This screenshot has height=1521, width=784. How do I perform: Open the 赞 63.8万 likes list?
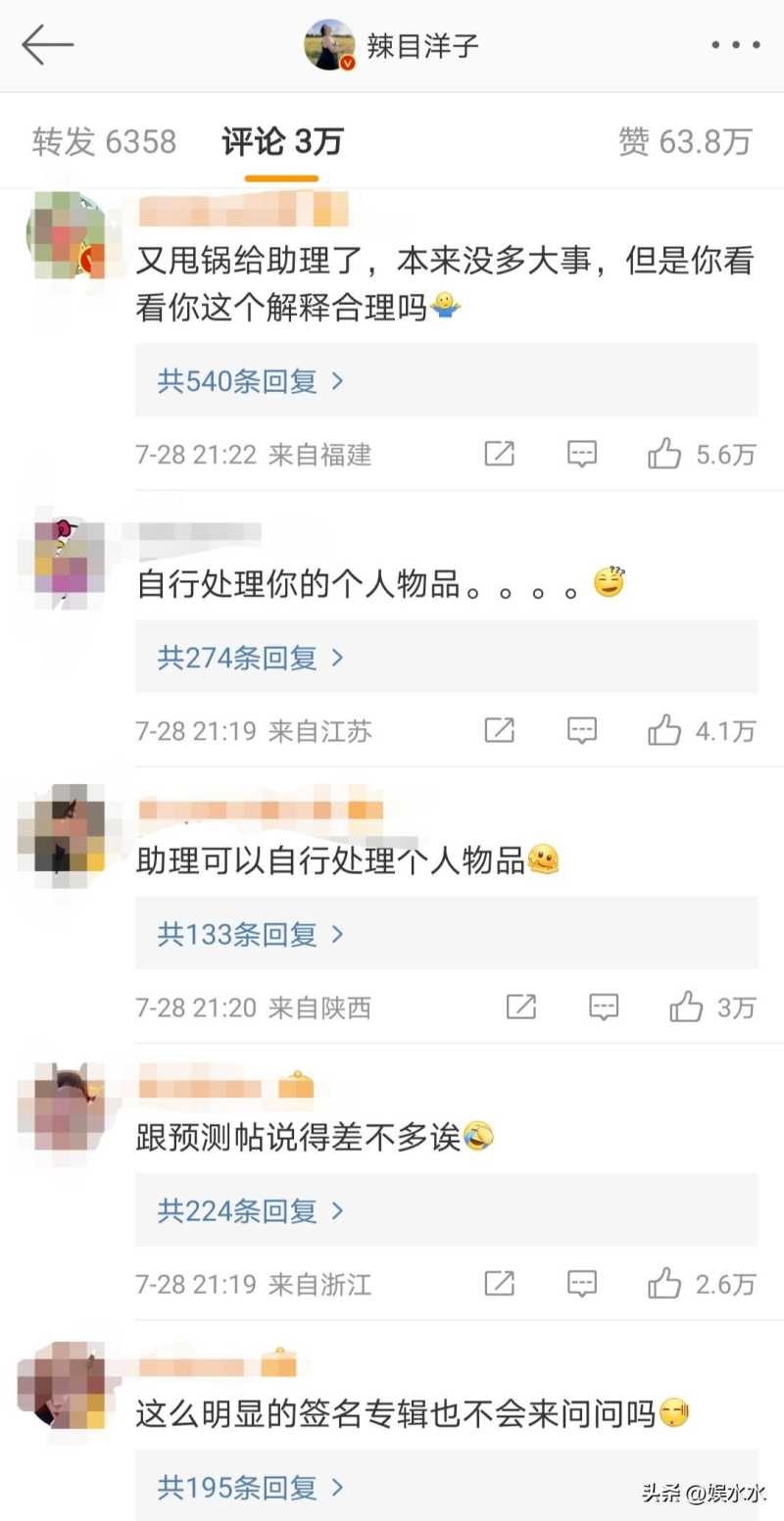point(685,142)
